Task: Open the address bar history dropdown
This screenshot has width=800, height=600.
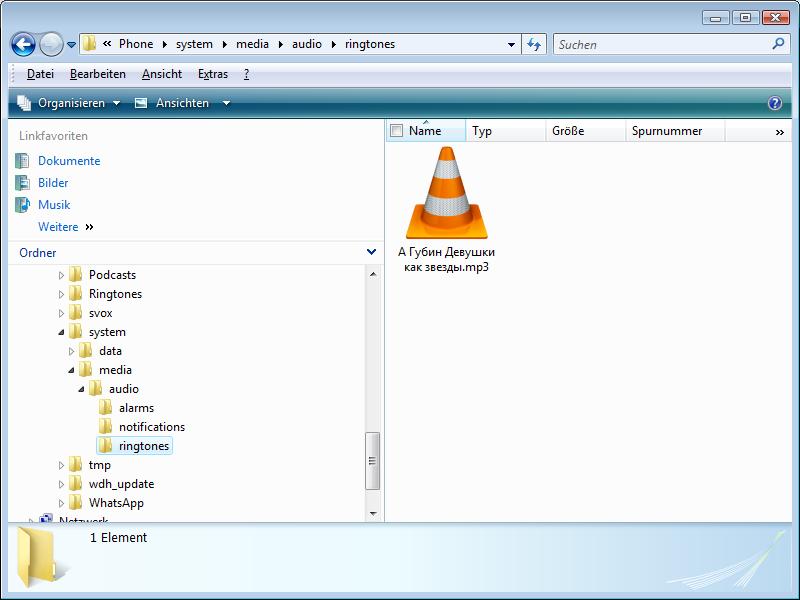Action: click(x=511, y=44)
